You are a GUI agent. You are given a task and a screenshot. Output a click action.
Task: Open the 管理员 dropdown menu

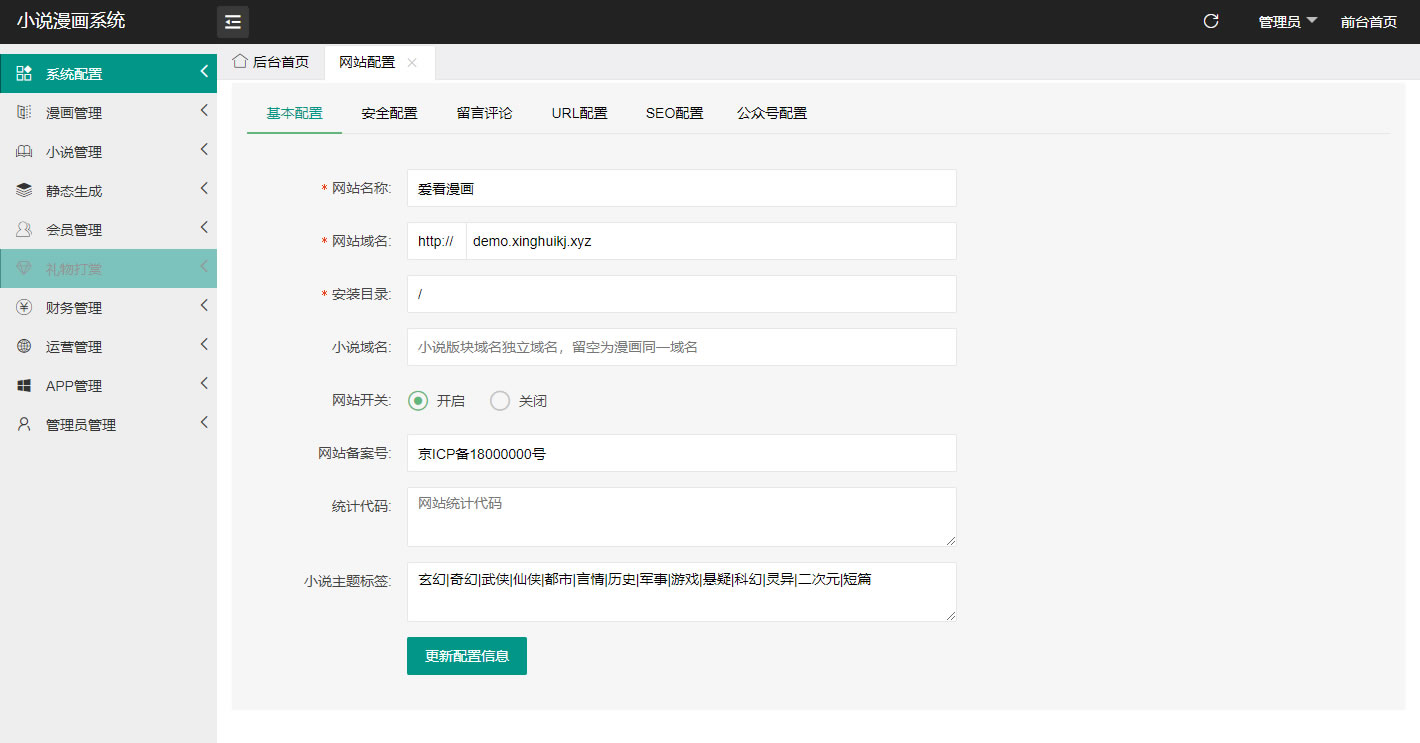pos(1288,22)
